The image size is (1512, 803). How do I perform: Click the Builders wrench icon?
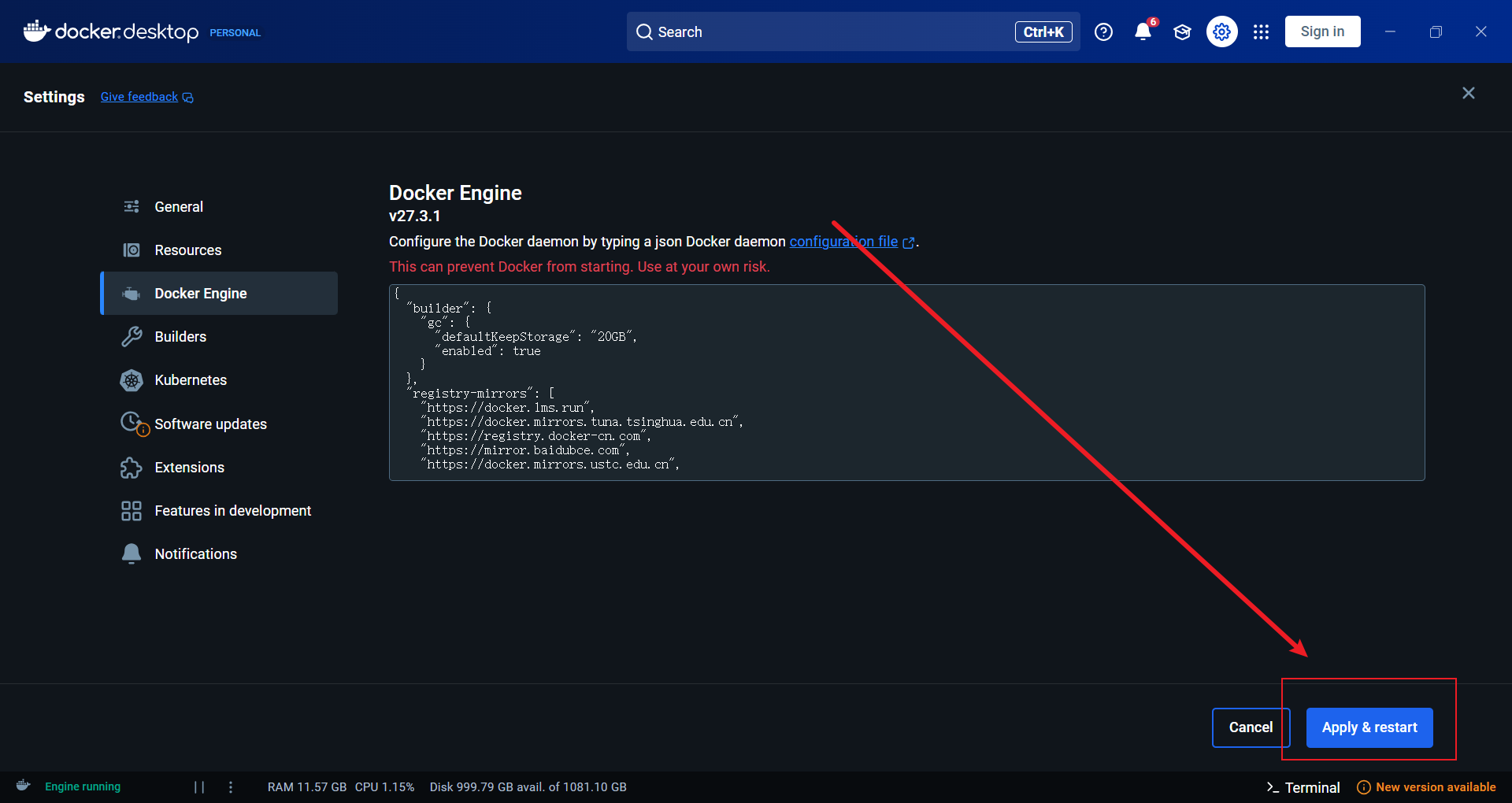tap(132, 337)
